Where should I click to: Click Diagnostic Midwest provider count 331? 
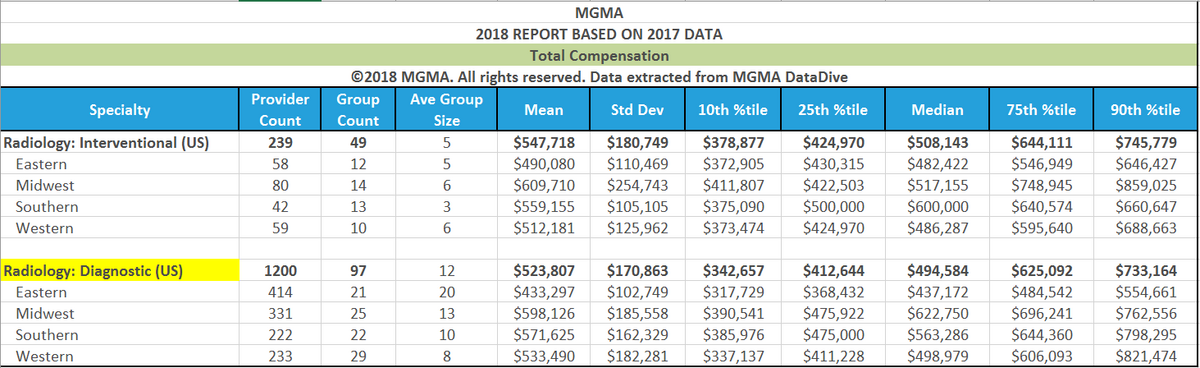(x=281, y=314)
